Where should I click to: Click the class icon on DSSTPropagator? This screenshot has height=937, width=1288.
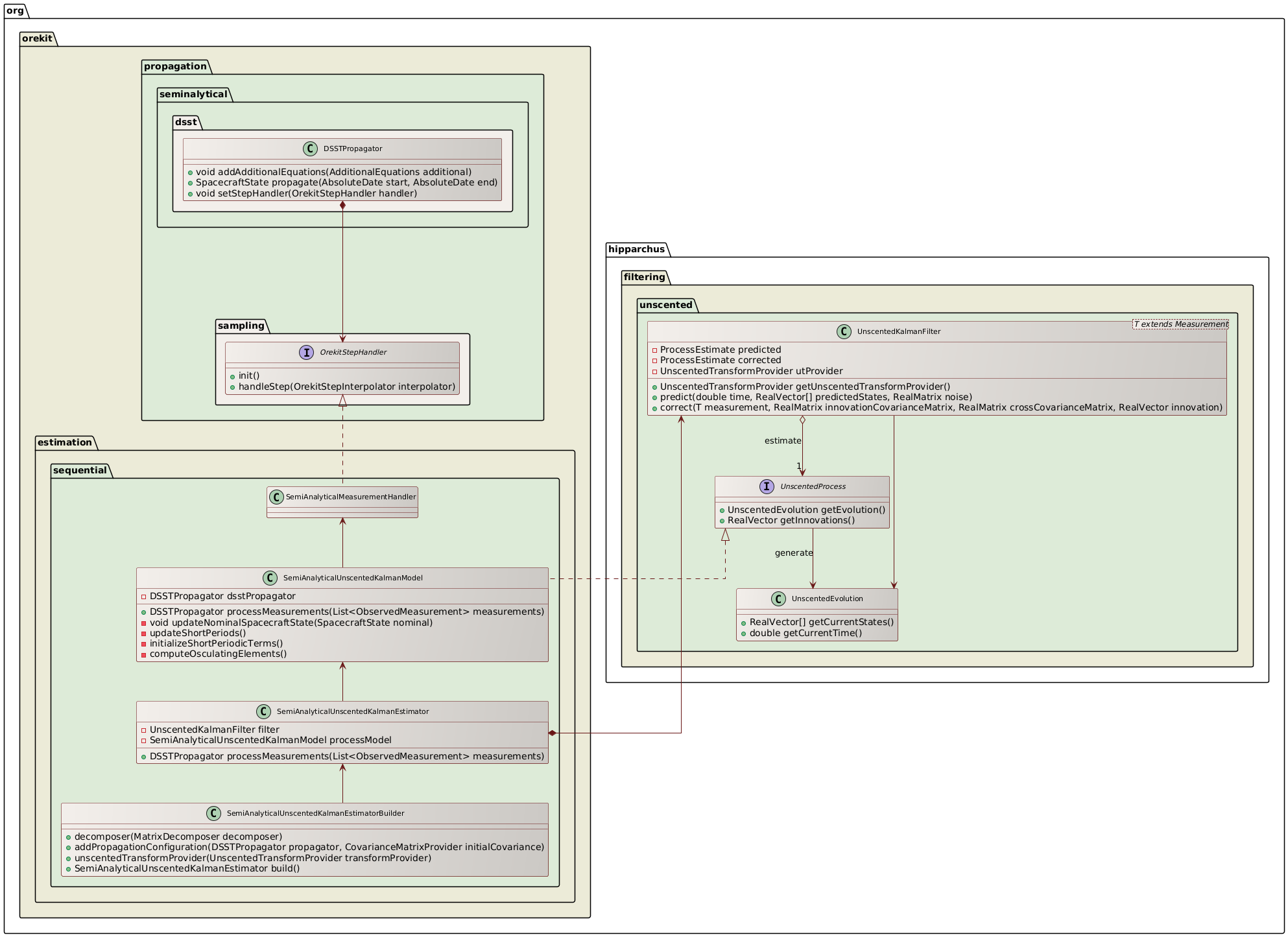tap(311, 148)
